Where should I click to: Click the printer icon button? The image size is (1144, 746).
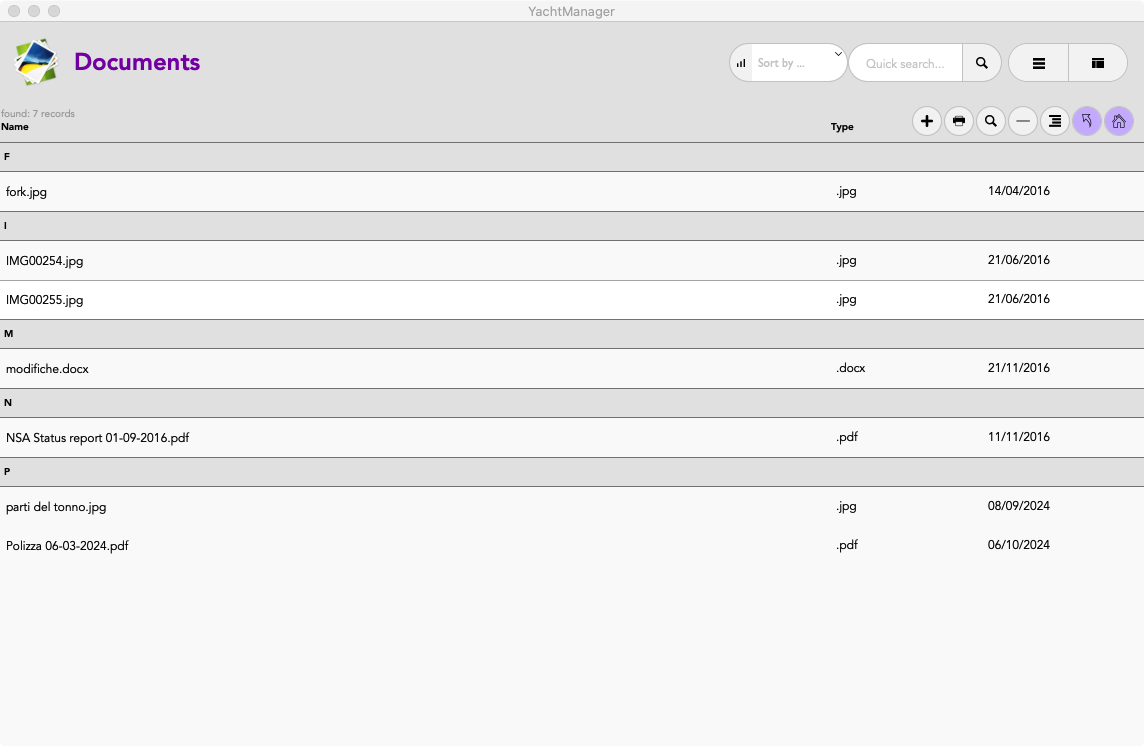[959, 122]
